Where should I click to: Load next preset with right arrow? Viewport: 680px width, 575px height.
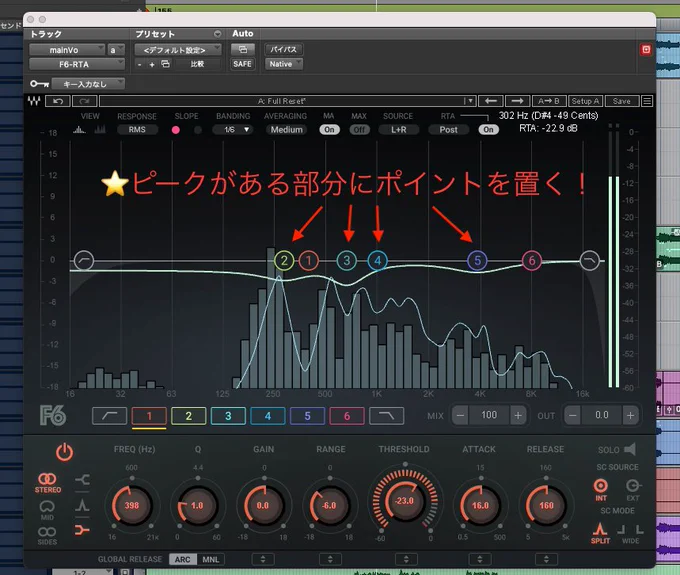[517, 101]
